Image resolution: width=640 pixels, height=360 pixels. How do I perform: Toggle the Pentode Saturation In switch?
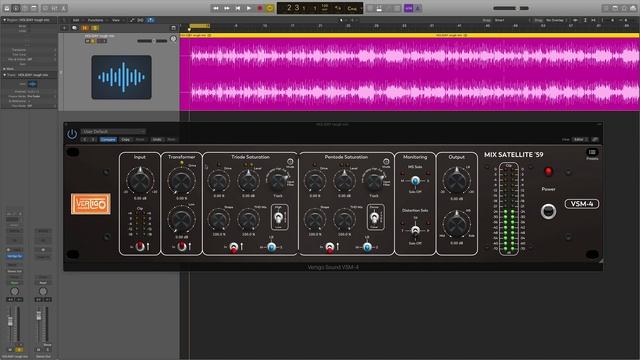[x=329, y=247]
